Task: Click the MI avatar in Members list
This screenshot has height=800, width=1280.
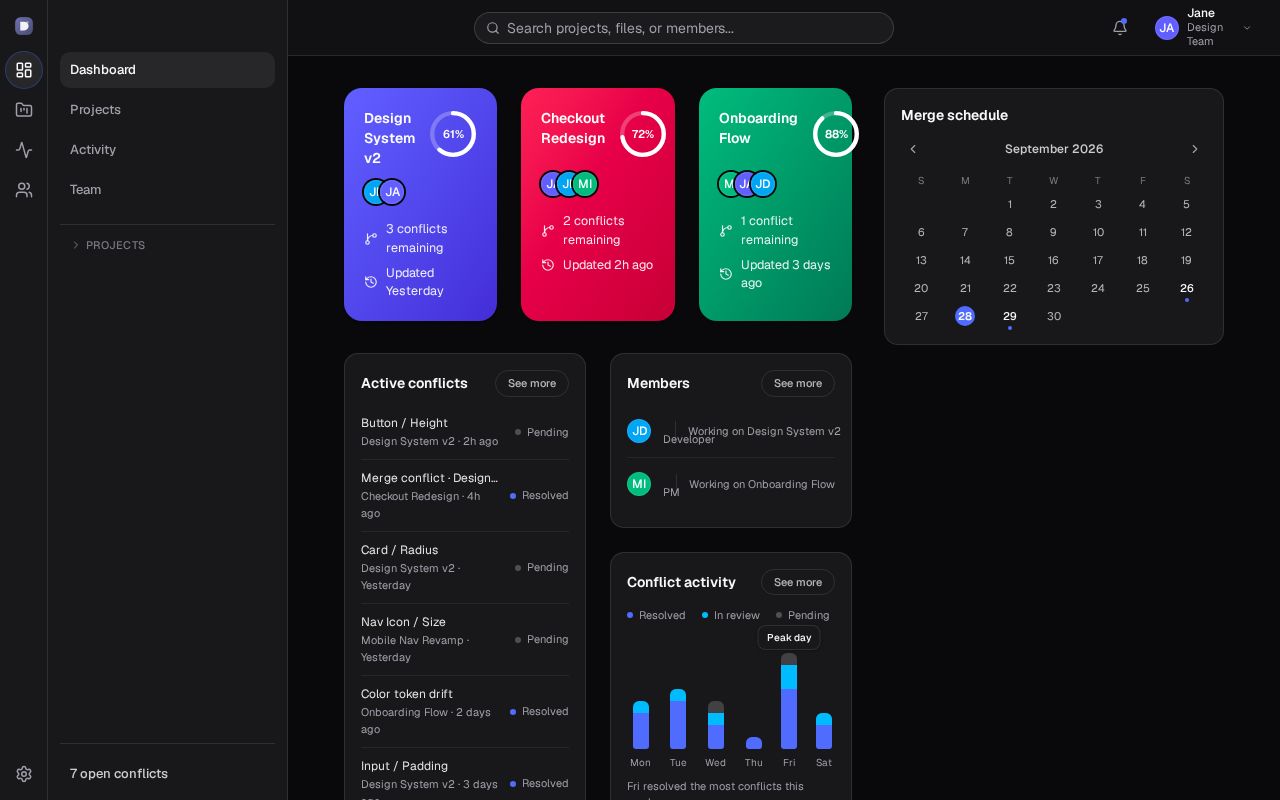Action: click(639, 484)
